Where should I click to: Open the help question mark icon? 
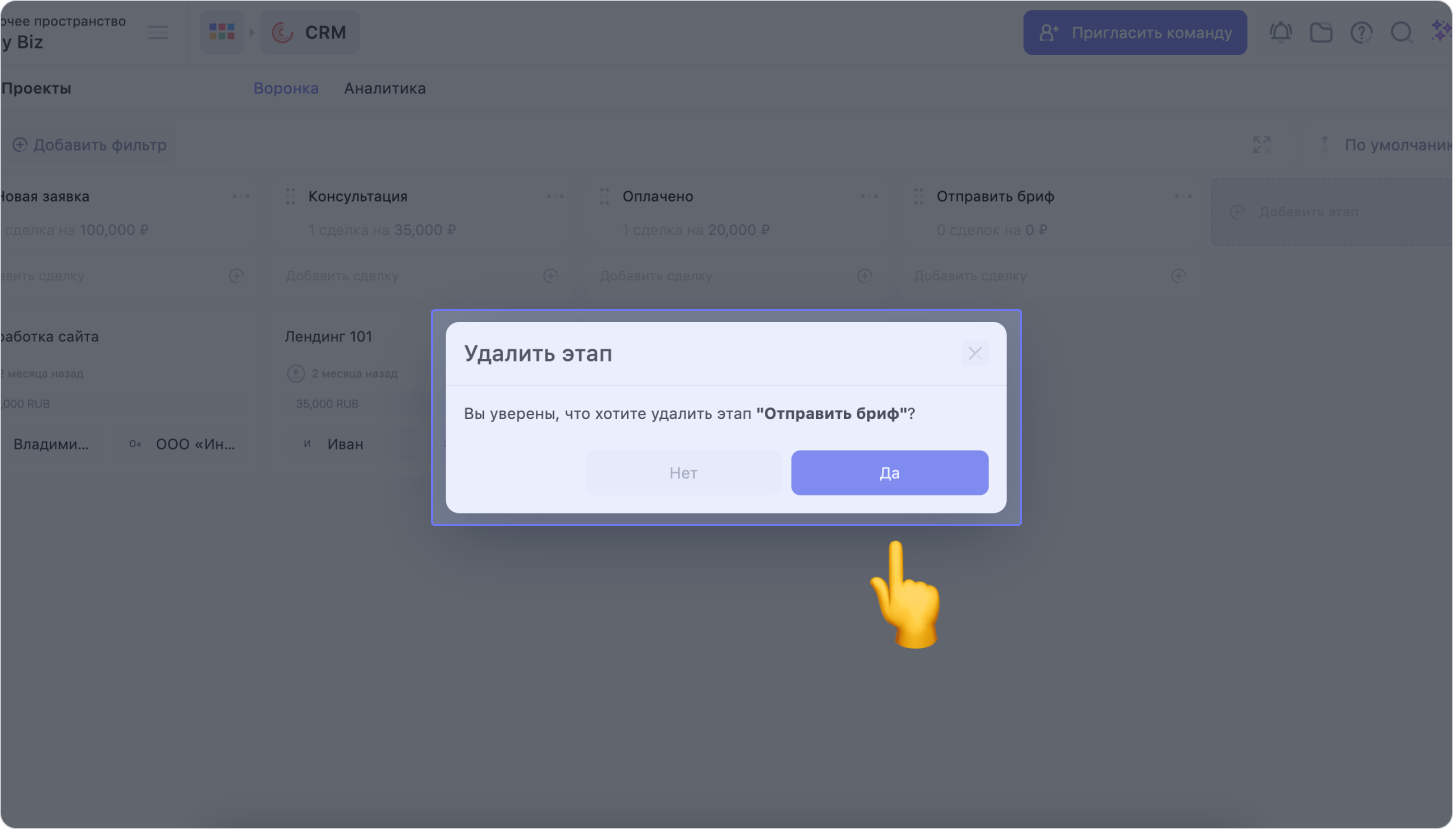(1361, 33)
